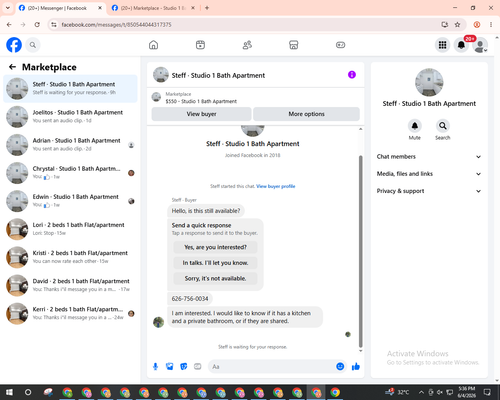This screenshot has height=400, width=500.
Task: Click the back arrow beside Marketplace
Action: [x=12, y=67]
